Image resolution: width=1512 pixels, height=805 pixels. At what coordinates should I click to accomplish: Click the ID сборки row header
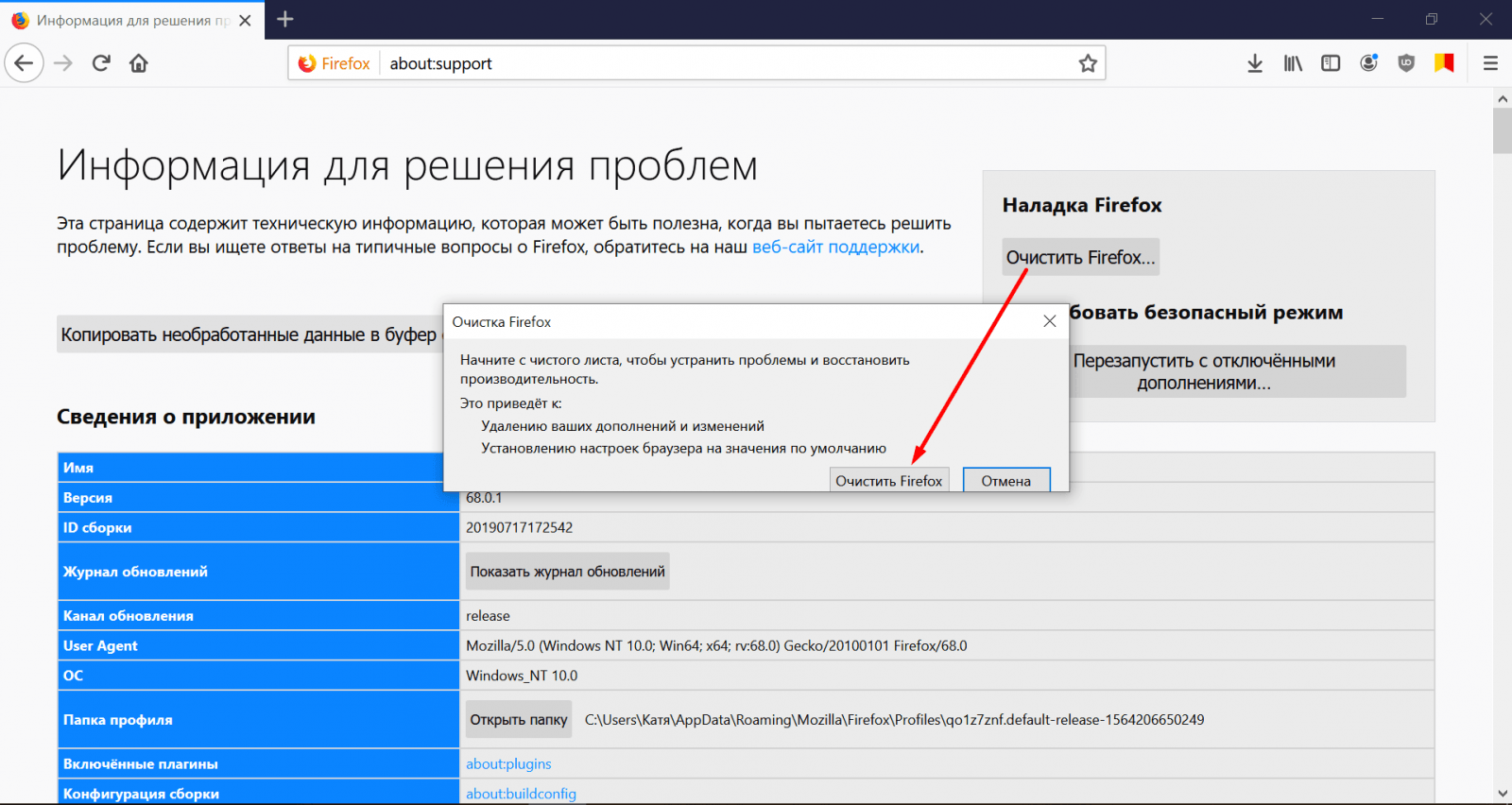click(x=258, y=527)
